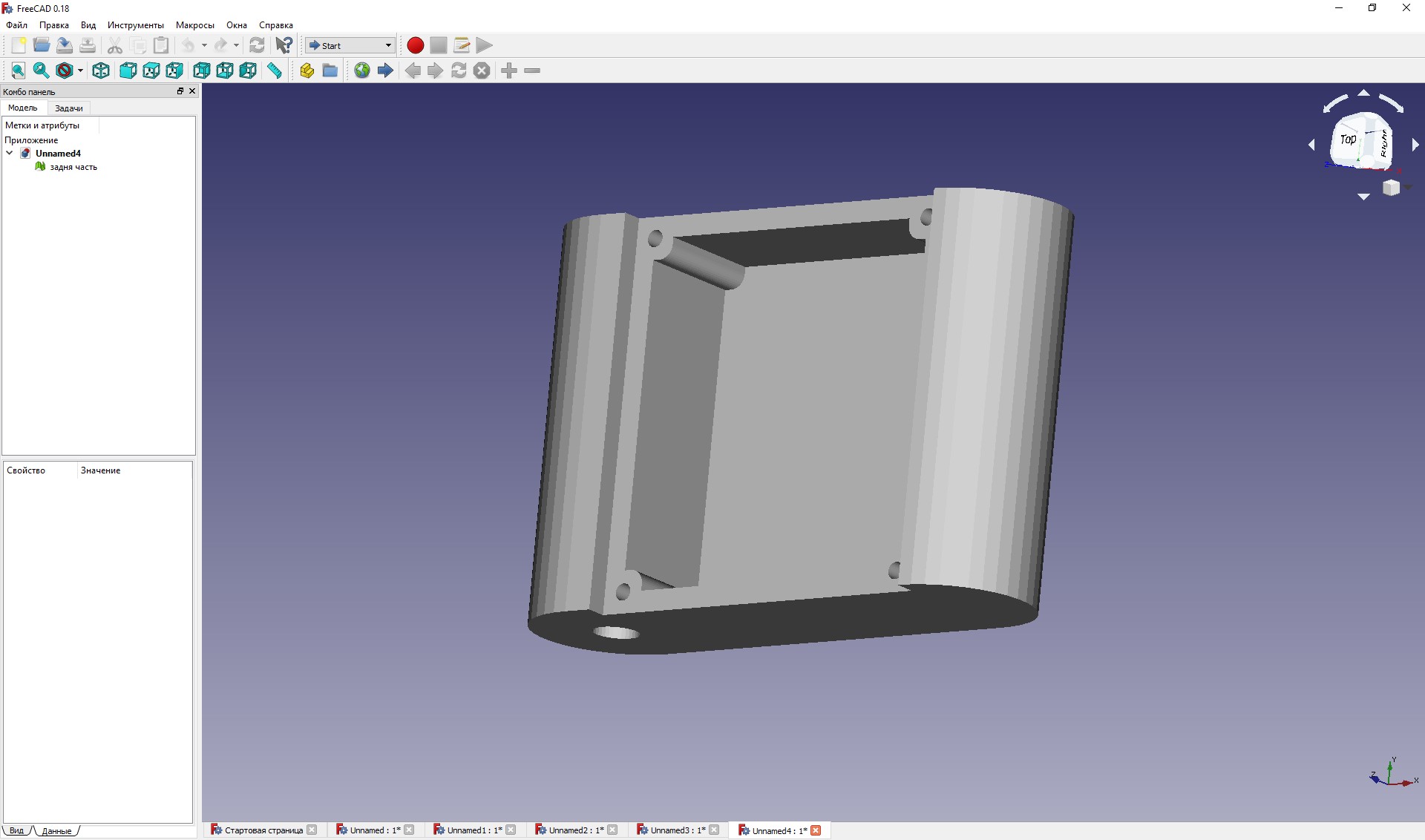Open the Инструменты menu
This screenshot has height=840, width=1425.
[135, 25]
